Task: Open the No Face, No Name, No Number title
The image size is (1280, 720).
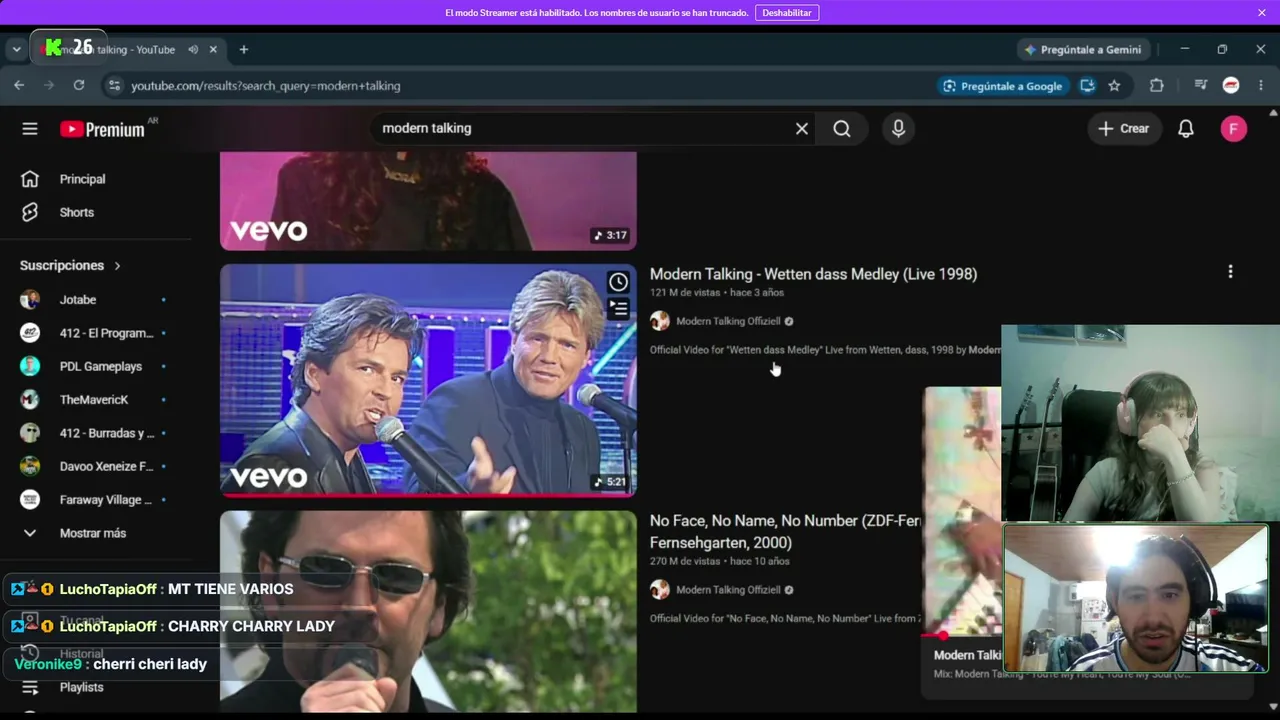Action: (785, 532)
